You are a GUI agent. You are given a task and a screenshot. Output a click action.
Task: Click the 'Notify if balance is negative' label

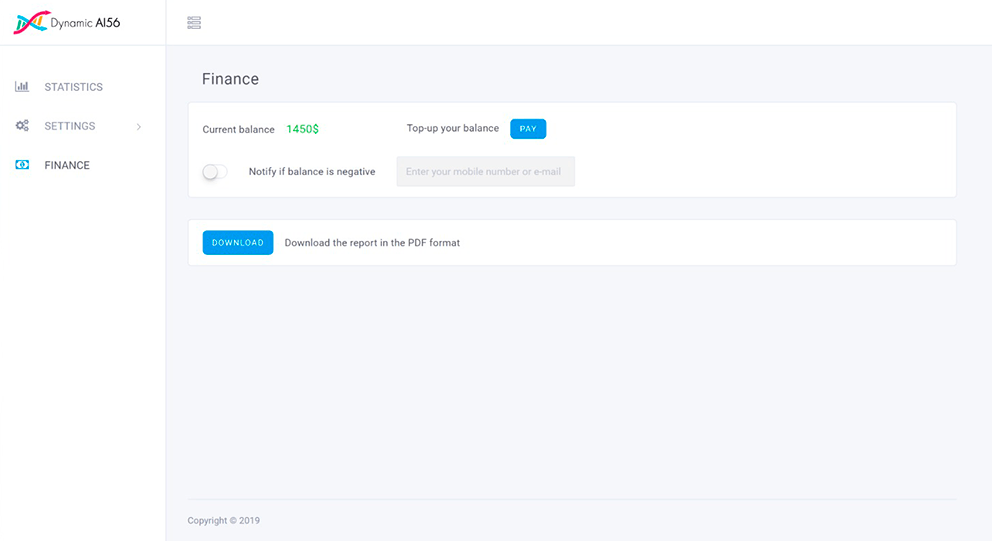point(312,172)
